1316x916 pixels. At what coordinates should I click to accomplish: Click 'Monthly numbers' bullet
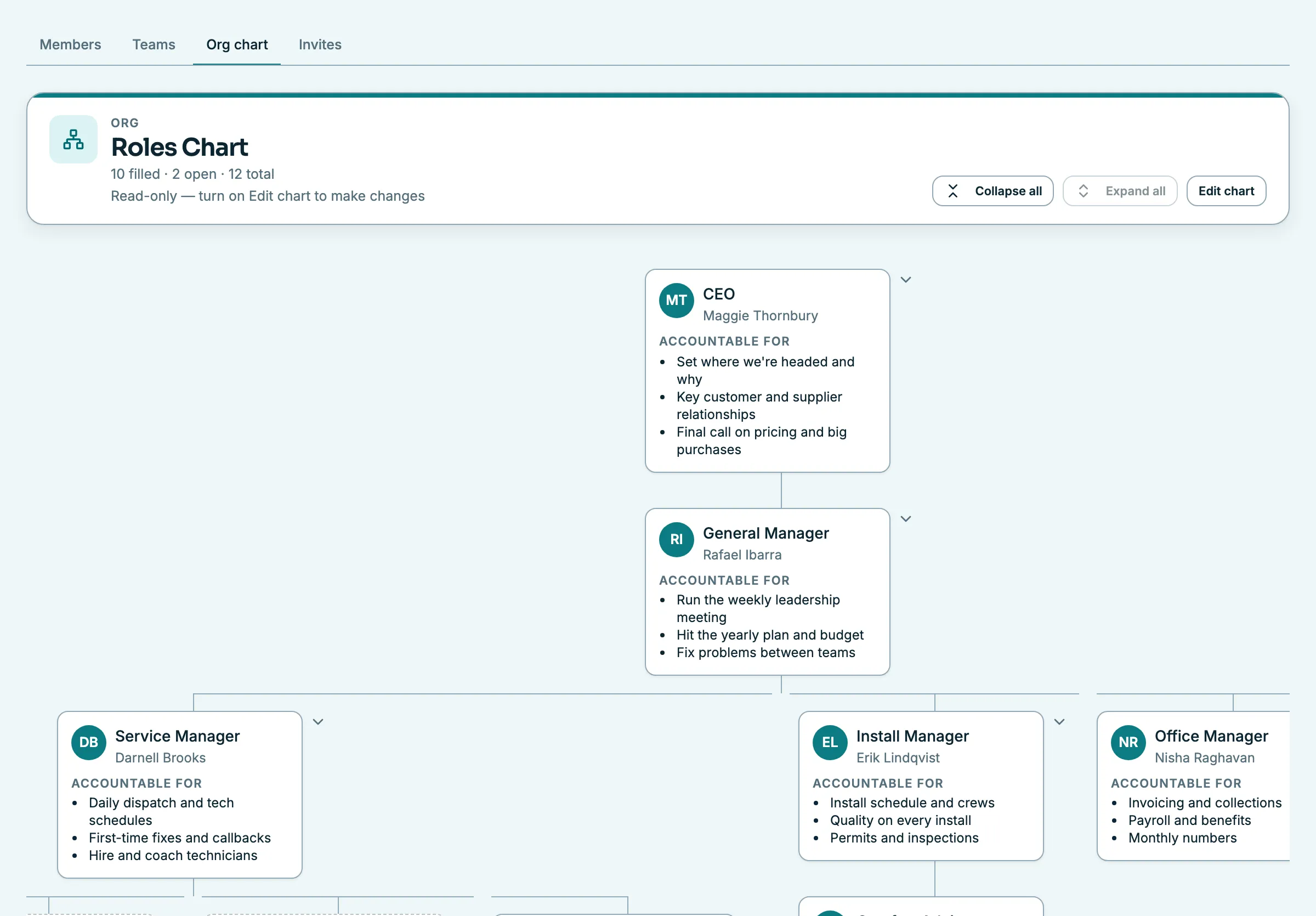1182,838
